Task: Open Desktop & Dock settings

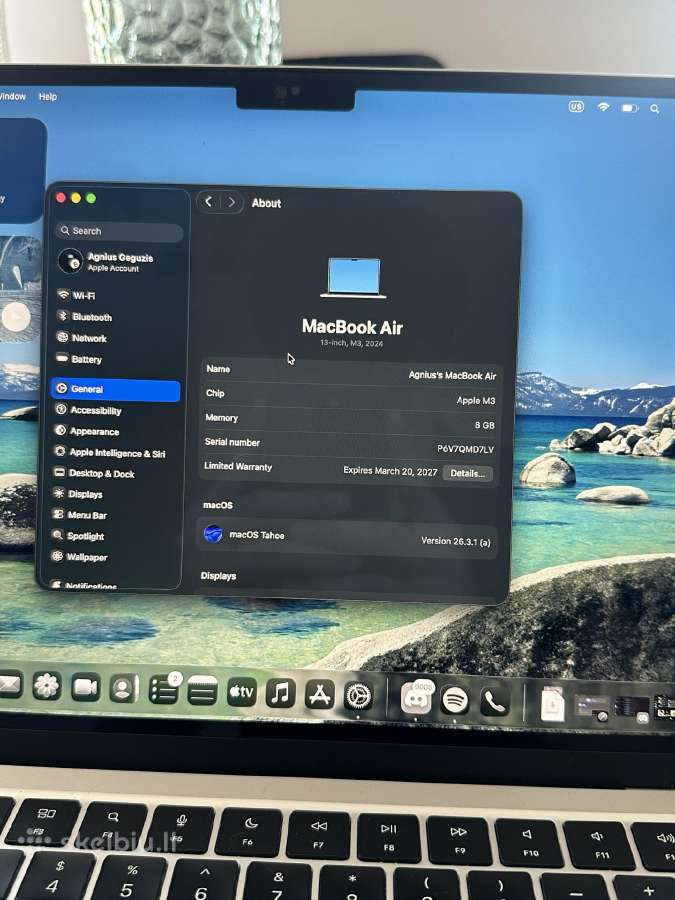Action: click(x=94, y=473)
